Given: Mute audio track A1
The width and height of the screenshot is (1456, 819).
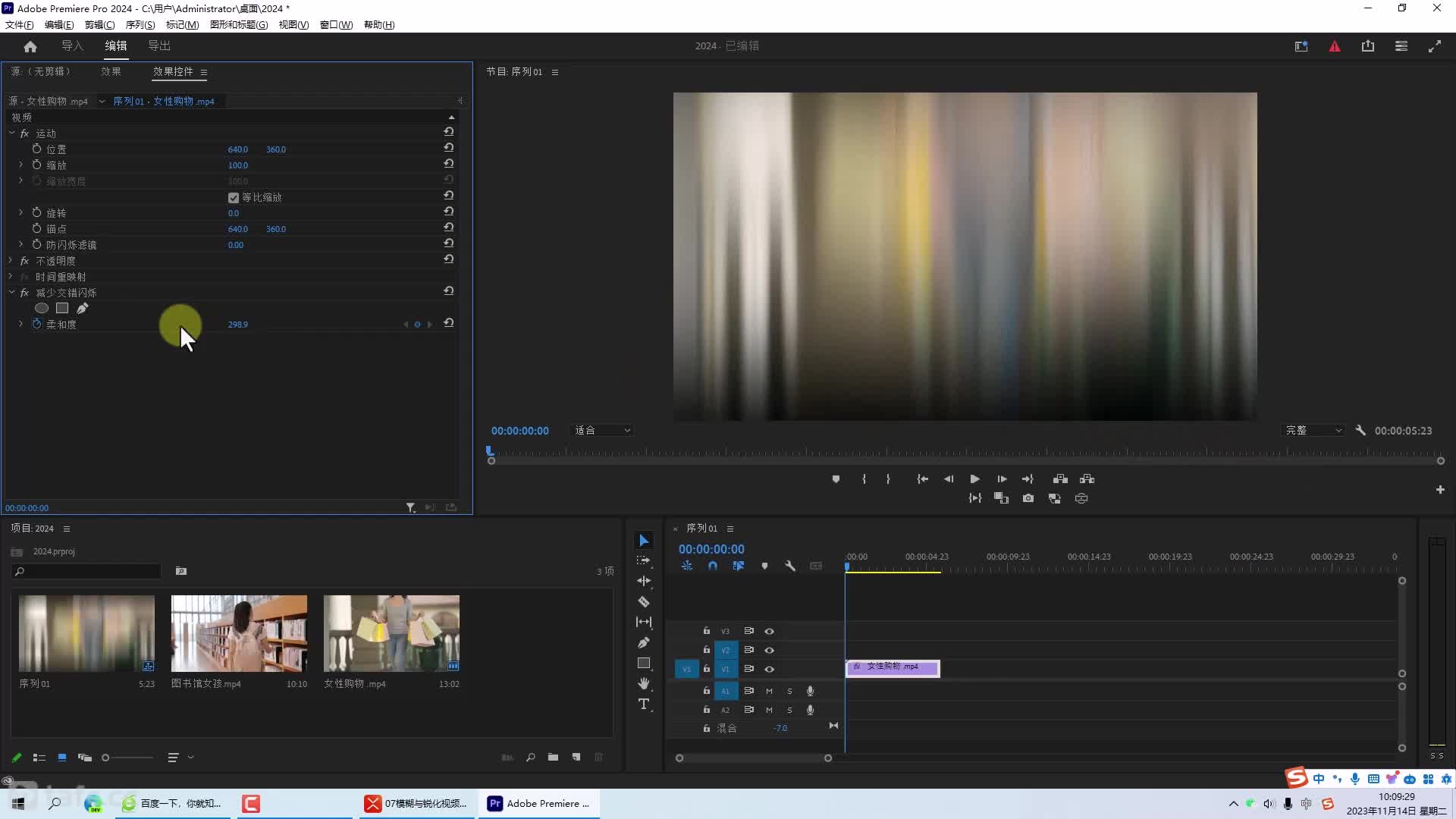Looking at the screenshot, I should (x=769, y=691).
